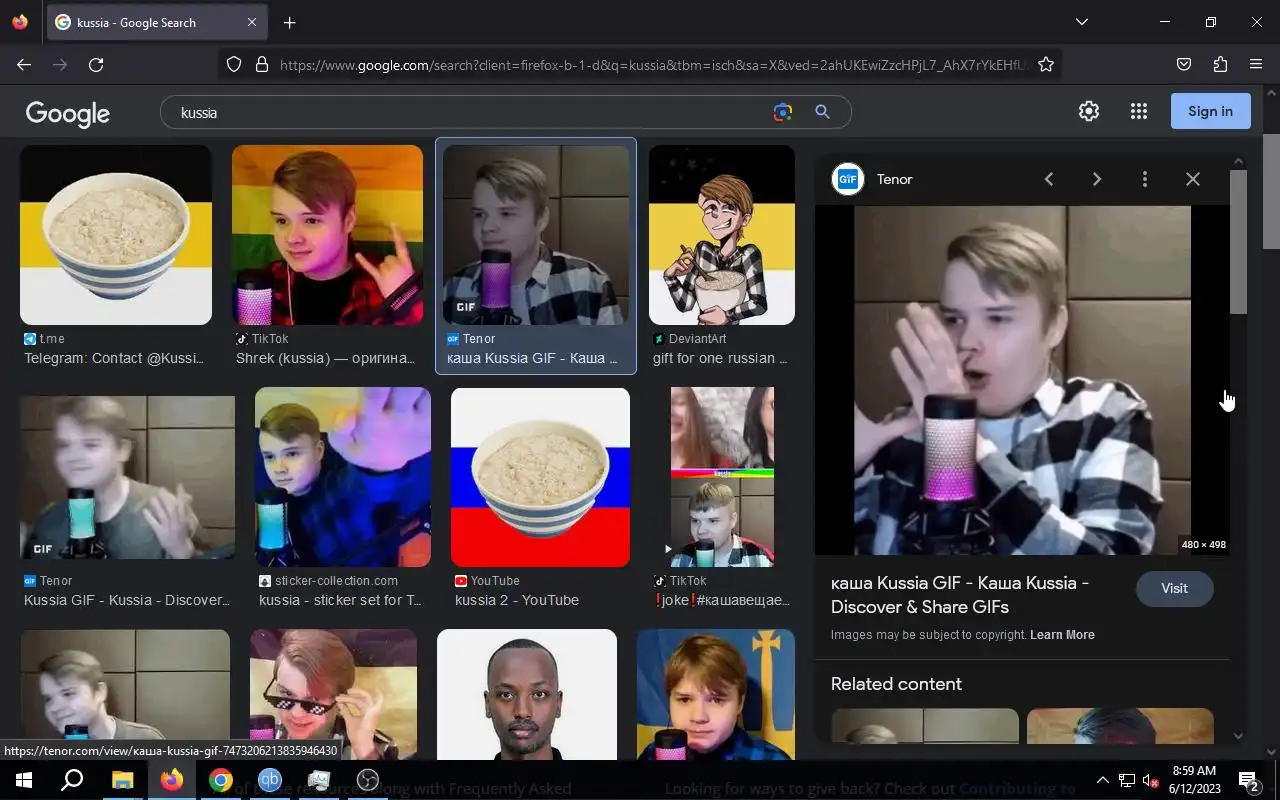This screenshot has height=800, width=1280.
Task: Open the notification center icon
Action: (1249, 780)
